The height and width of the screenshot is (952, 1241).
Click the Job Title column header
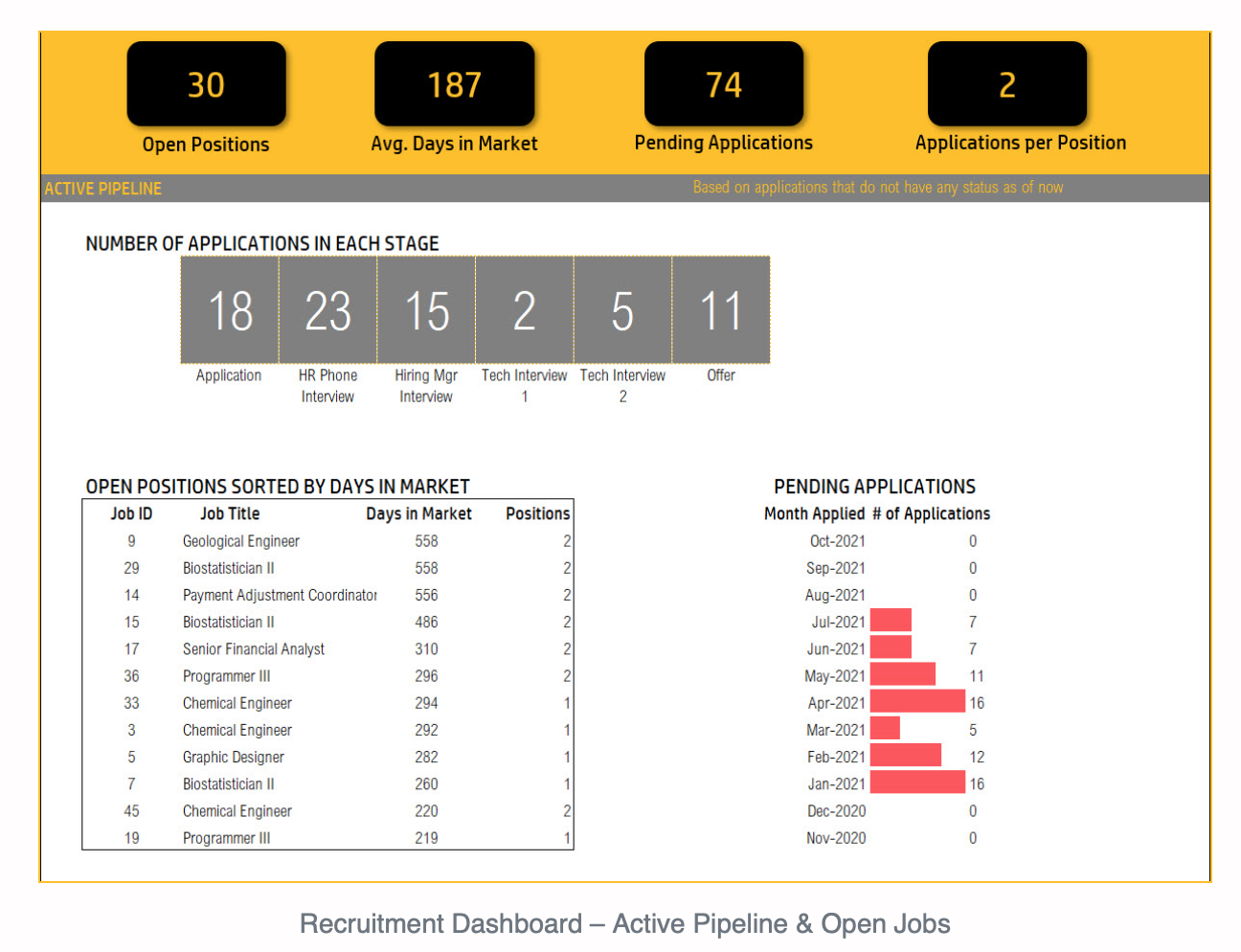(230, 513)
